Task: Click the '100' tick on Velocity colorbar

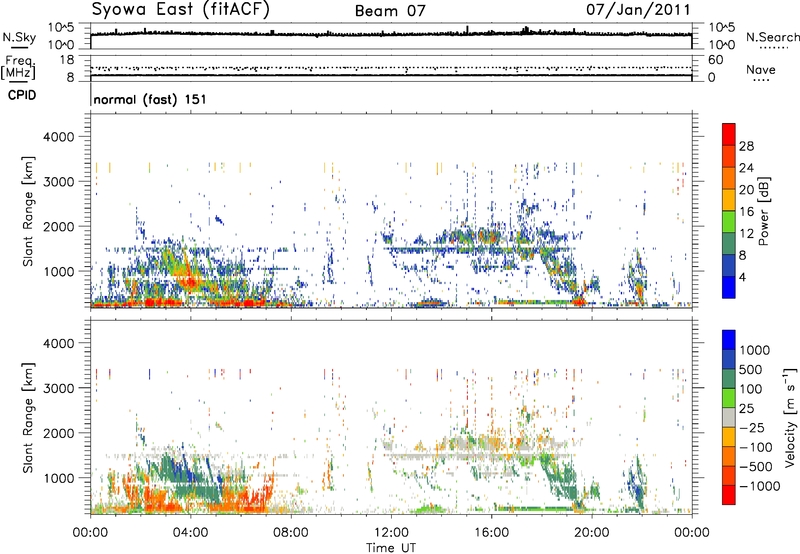Action: pyautogui.click(x=751, y=389)
